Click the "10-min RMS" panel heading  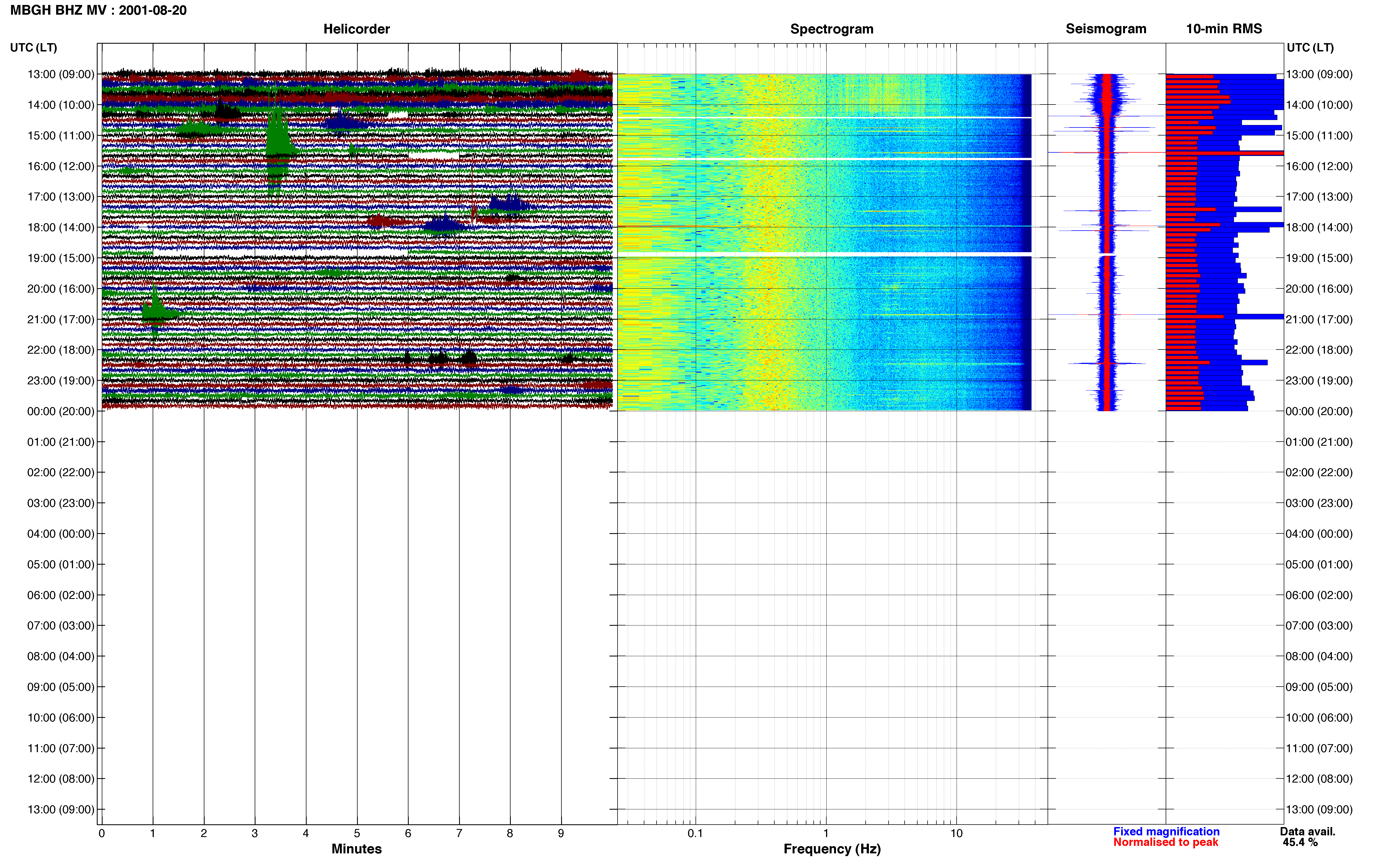pyautogui.click(x=1224, y=29)
